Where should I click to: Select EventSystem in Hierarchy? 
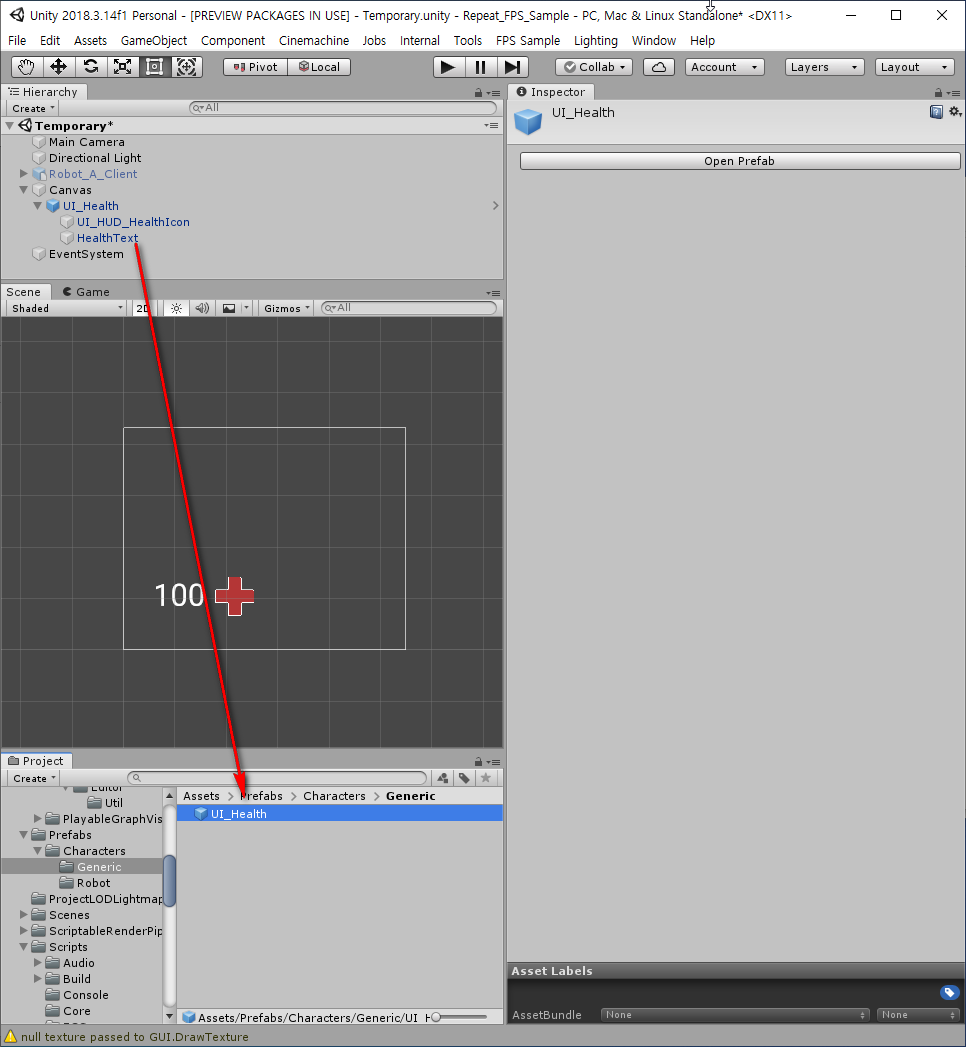(86, 254)
